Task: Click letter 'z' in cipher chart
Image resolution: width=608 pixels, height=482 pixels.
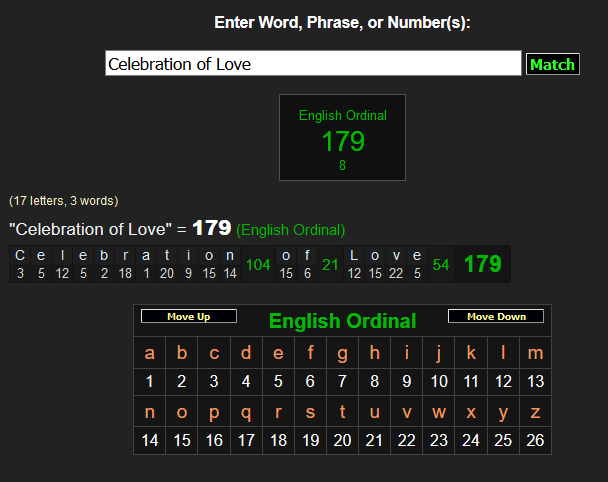Action: [535, 411]
